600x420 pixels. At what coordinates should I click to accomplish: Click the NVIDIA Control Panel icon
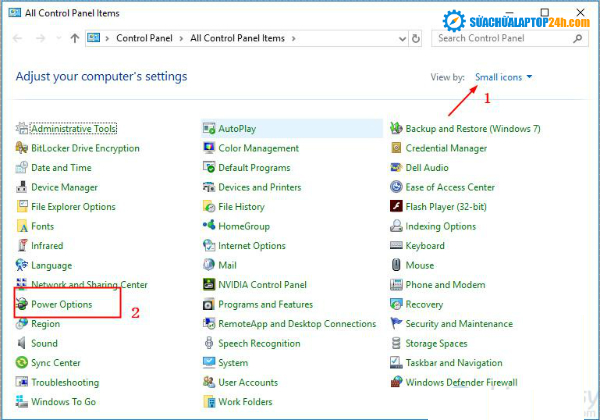pos(209,285)
